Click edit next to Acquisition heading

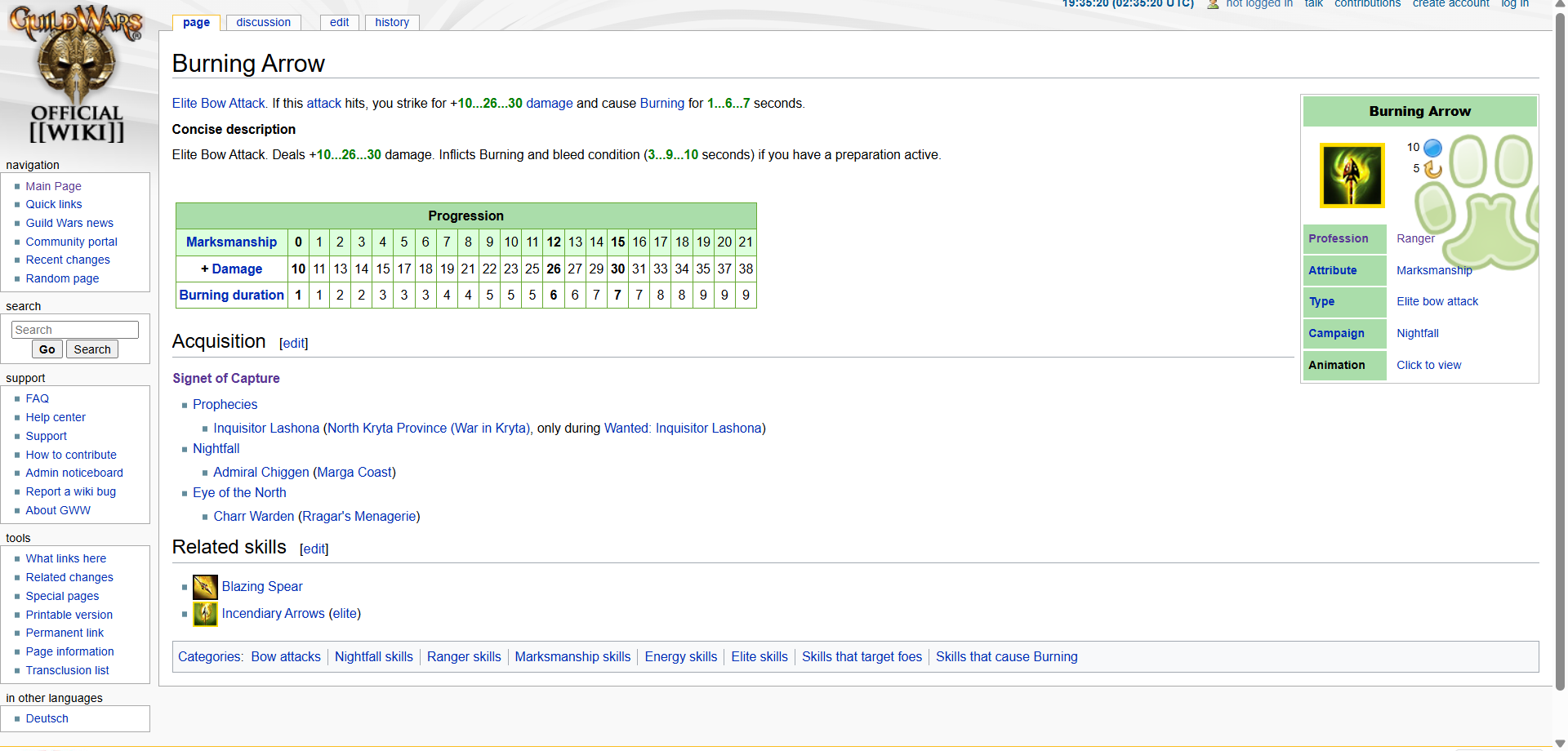point(294,344)
